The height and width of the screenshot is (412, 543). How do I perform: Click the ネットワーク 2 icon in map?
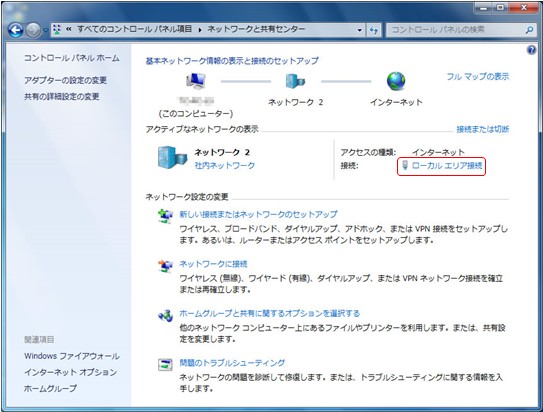(x=295, y=81)
